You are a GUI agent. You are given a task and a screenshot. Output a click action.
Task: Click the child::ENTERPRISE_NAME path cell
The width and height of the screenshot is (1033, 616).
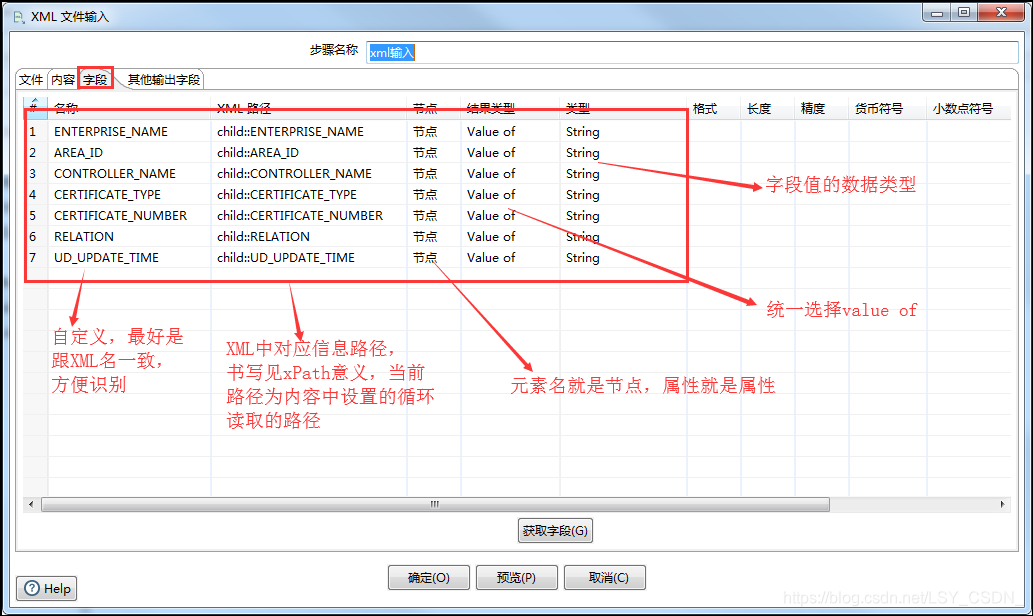pyautogui.click(x=309, y=132)
